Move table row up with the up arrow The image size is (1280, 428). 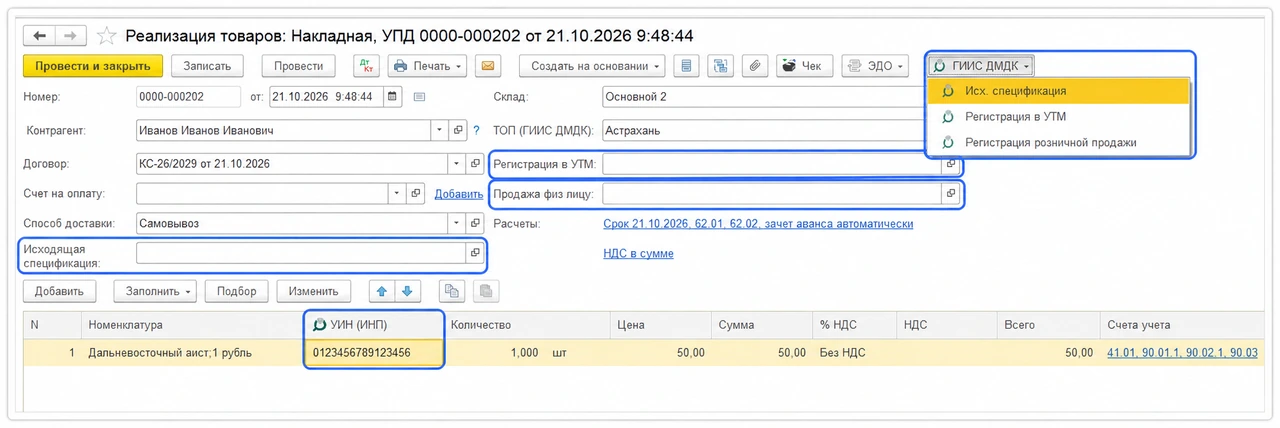382,291
